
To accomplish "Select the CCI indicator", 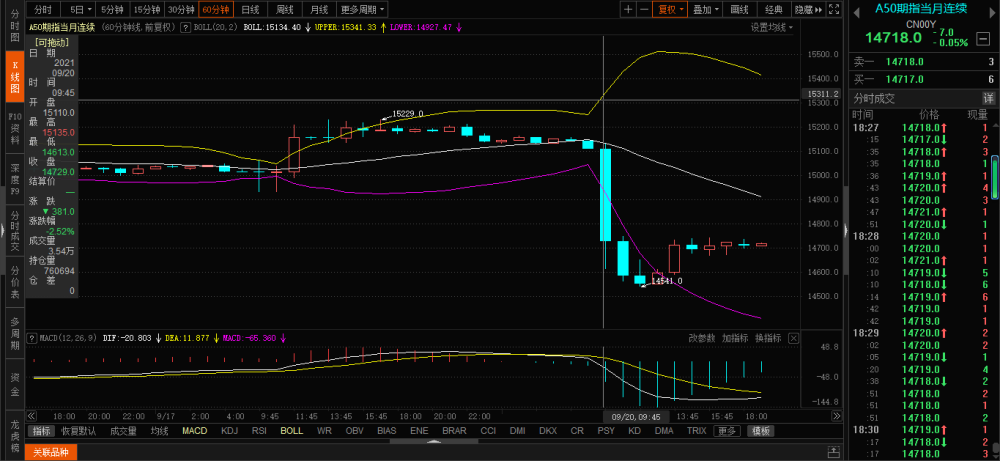I will (x=488, y=431).
